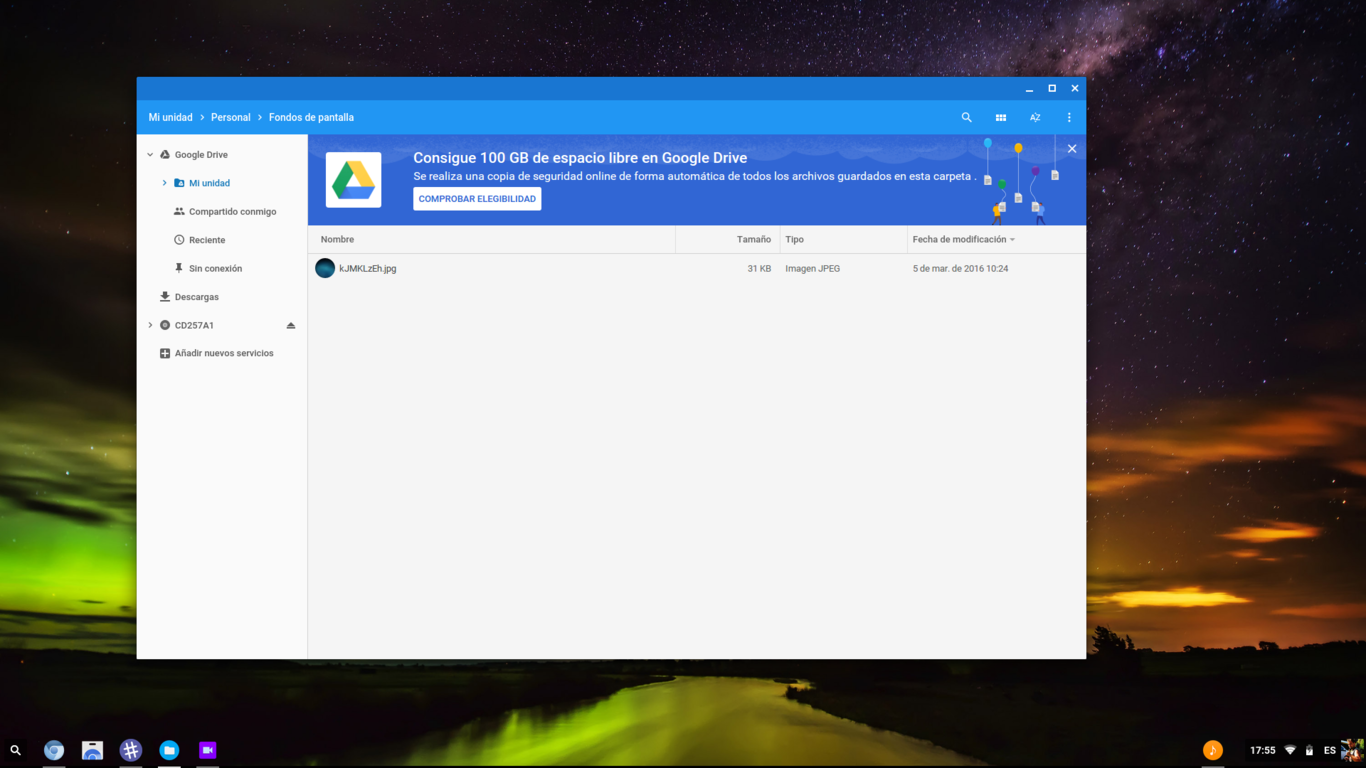The width and height of the screenshot is (1366, 768).
Task: Select the kJMKLzEh.jpg thumbnail
Action: pyautogui.click(x=324, y=268)
